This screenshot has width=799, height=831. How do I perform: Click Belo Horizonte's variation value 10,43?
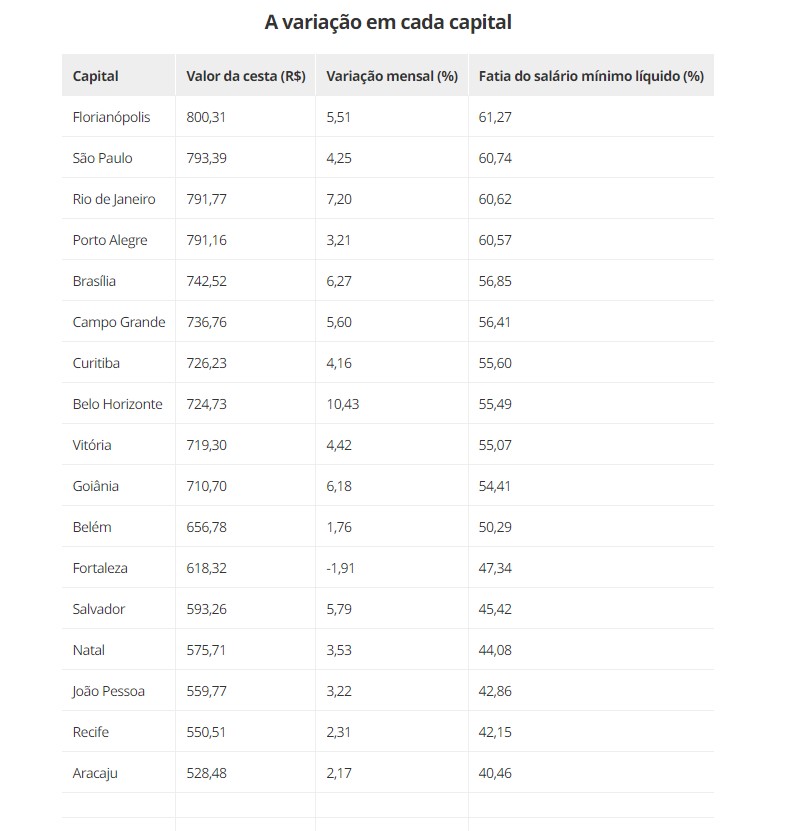(343, 404)
